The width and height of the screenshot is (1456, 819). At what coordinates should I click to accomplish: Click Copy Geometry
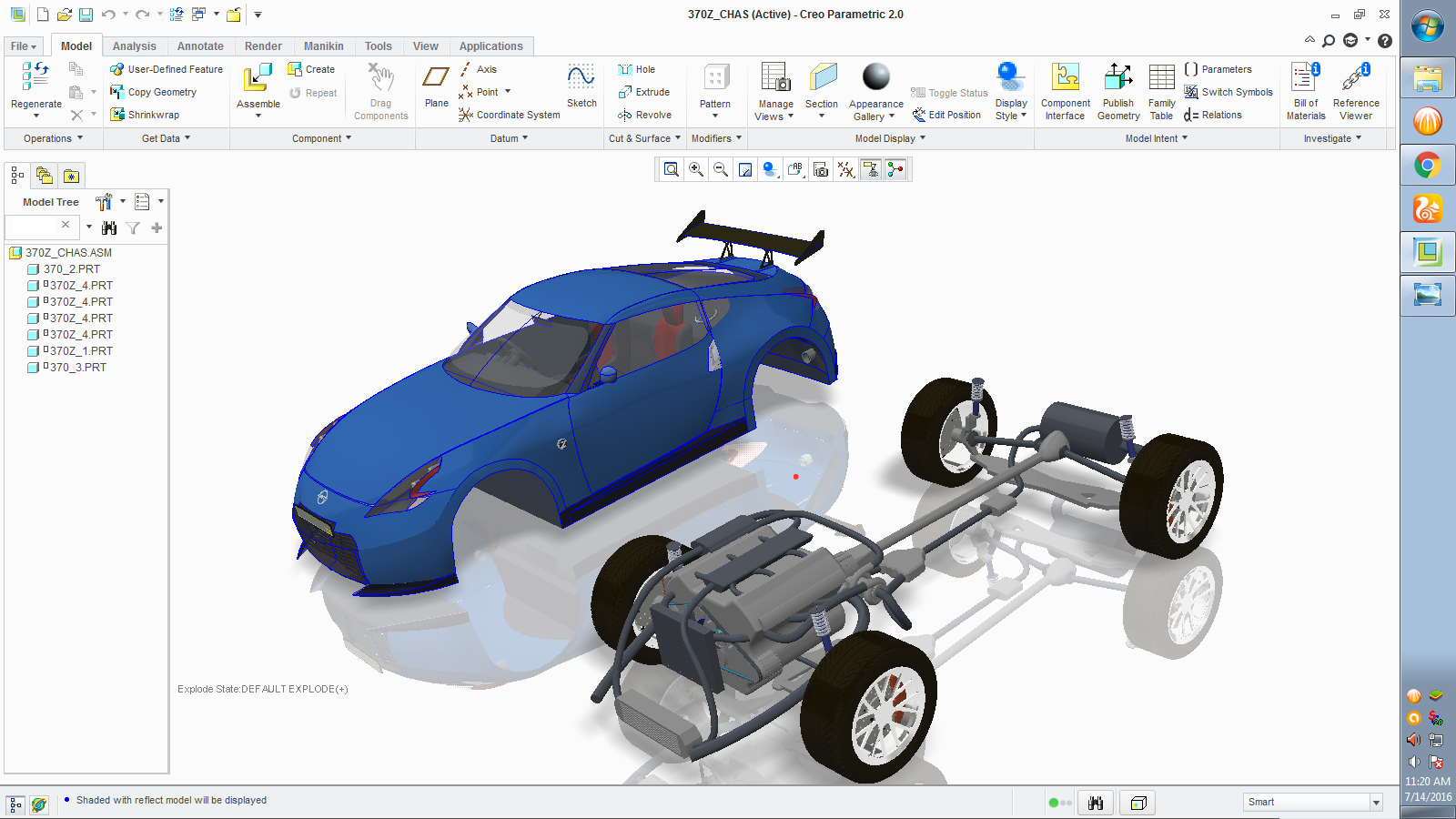point(153,92)
